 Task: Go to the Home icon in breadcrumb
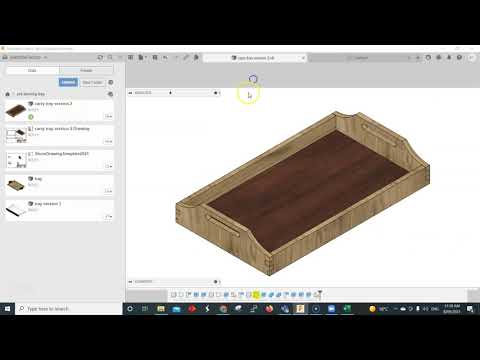7,94
